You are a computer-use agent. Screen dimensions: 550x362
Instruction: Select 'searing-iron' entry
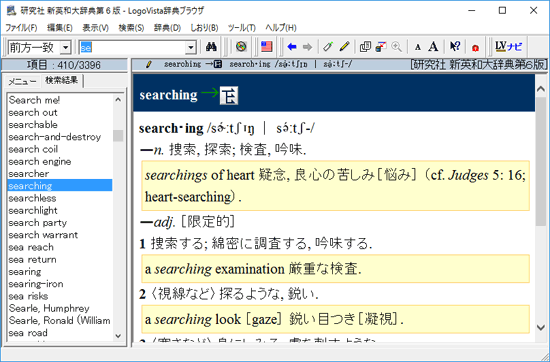(x=60, y=284)
